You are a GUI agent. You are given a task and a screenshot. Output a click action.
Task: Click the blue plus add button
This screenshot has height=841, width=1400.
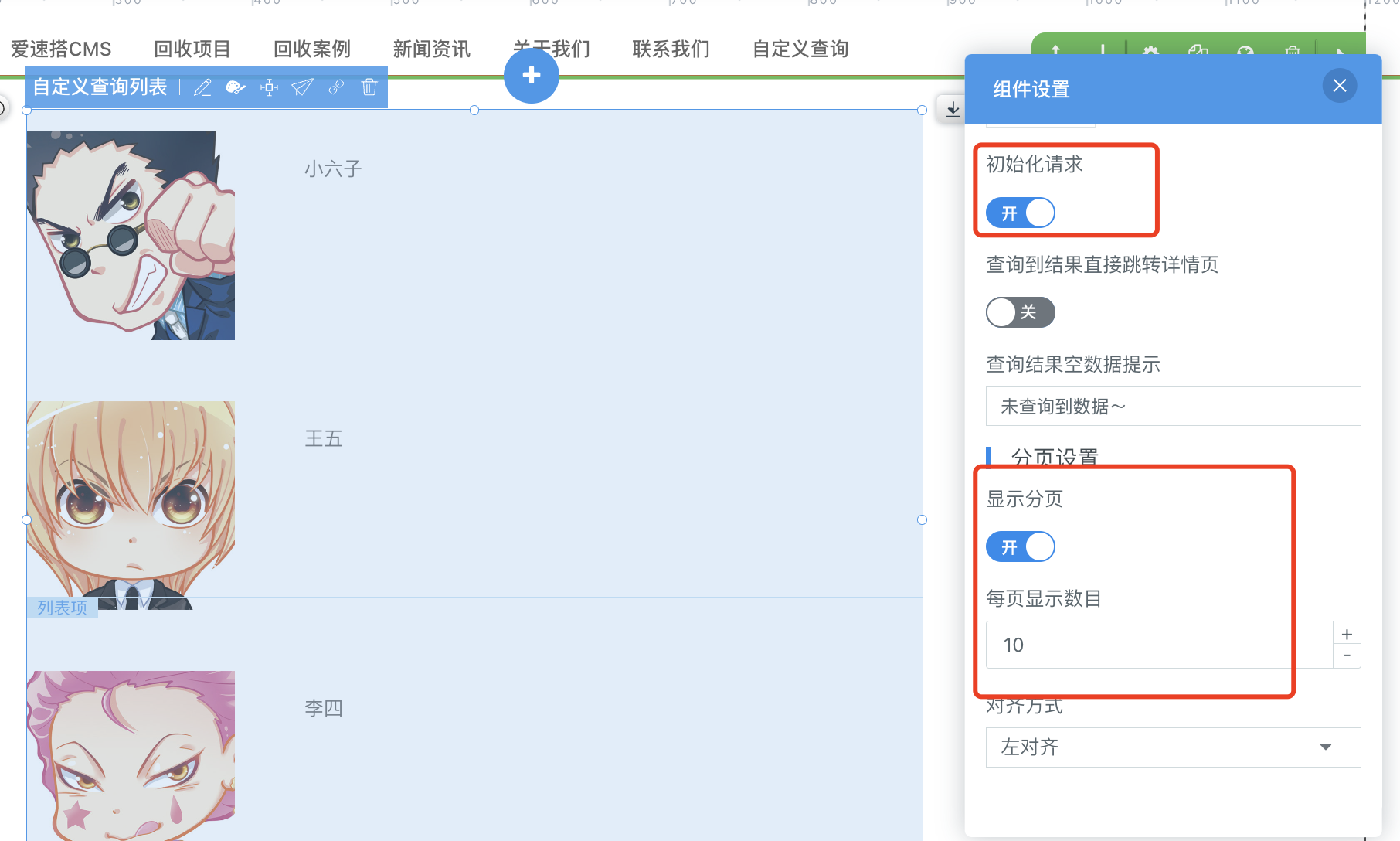(532, 75)
